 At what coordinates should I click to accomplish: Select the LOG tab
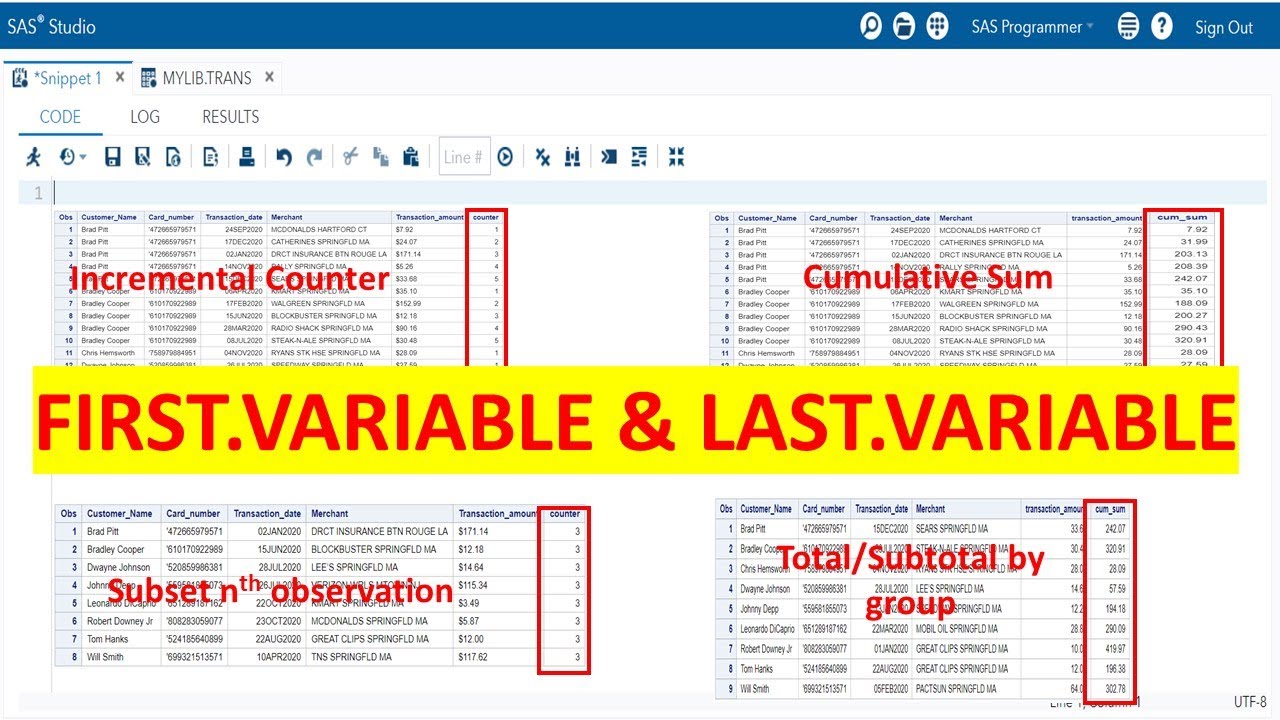click(x=145, y=117)
